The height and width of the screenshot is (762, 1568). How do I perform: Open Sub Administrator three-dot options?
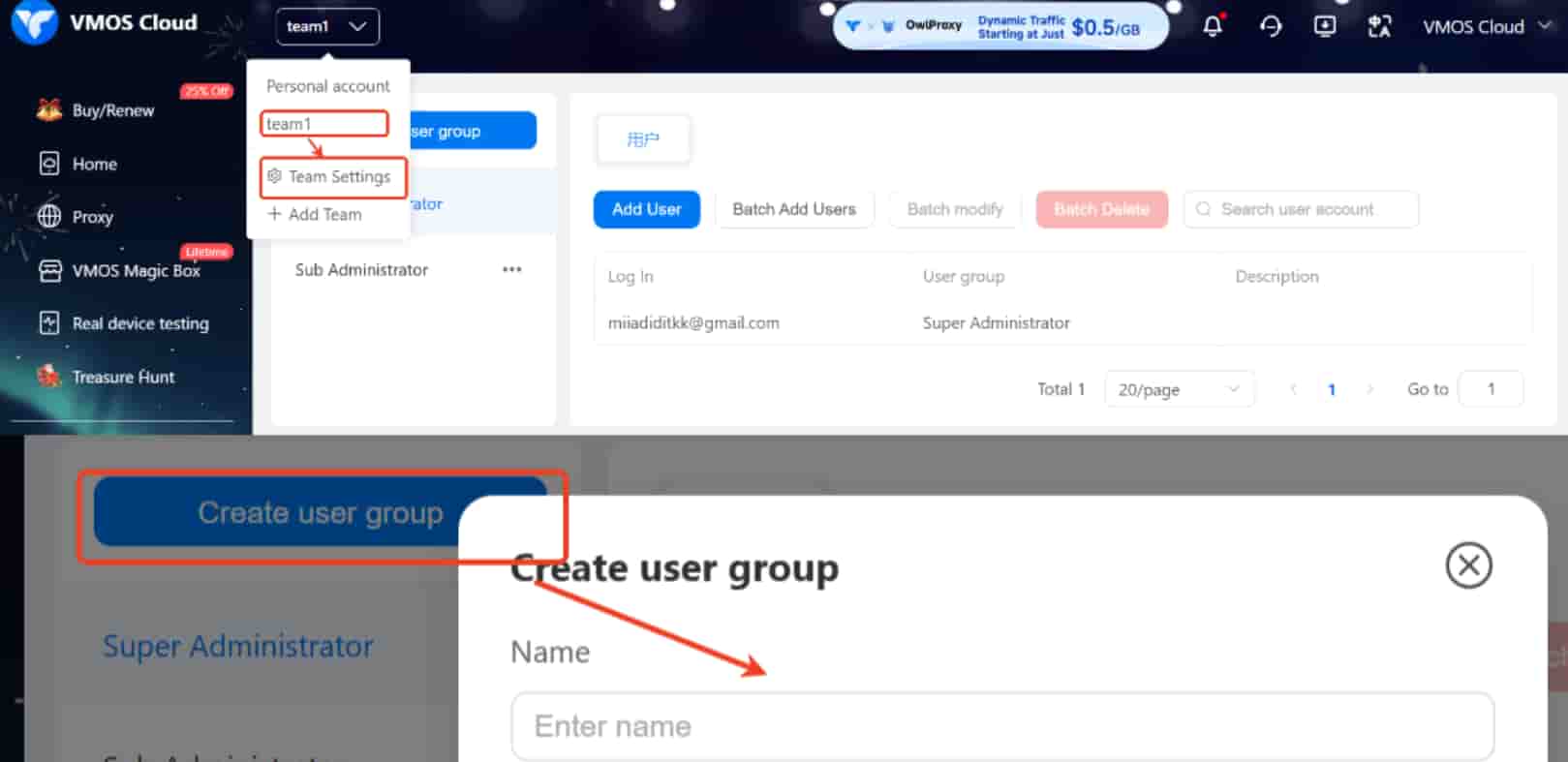click(511, 269)
